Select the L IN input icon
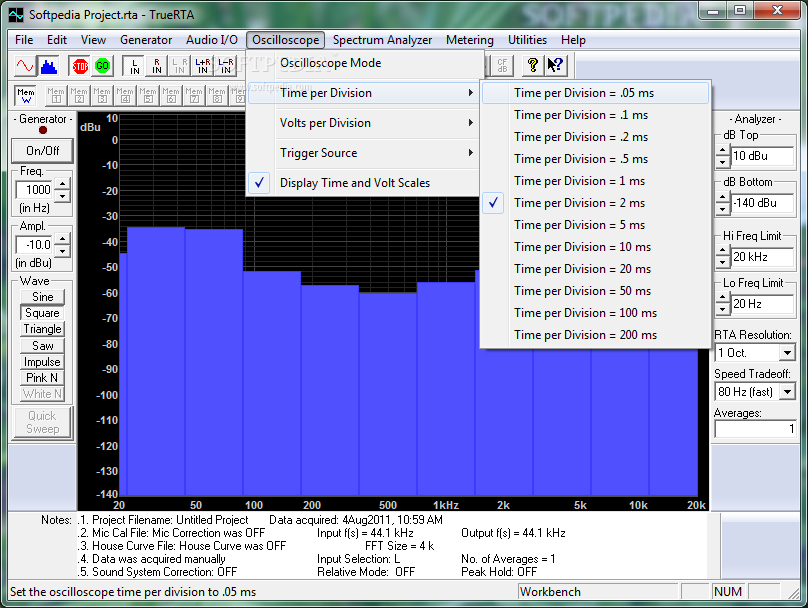The width and height of the screenshot is (808, 608). click(x=134, y=66)
